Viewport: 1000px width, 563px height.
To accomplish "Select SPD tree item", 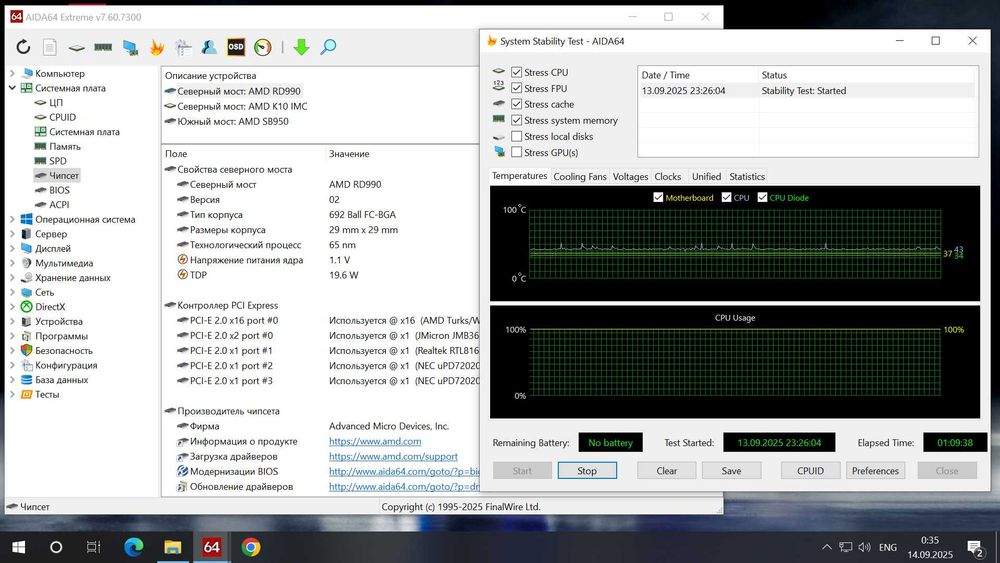I will tap(58, 161).
